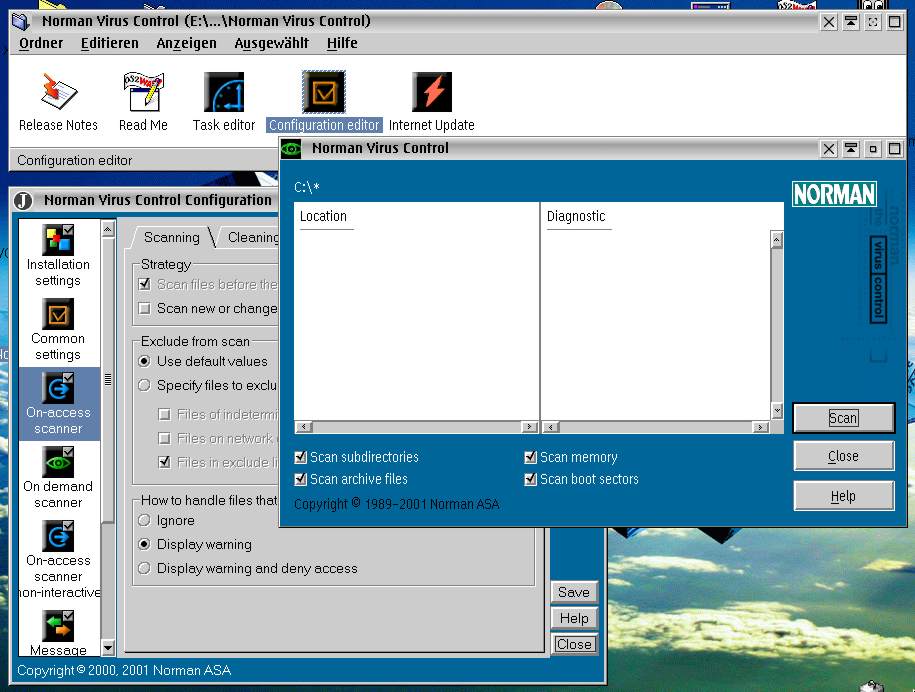Click Location list right scroll arrow

click(529, 427)
